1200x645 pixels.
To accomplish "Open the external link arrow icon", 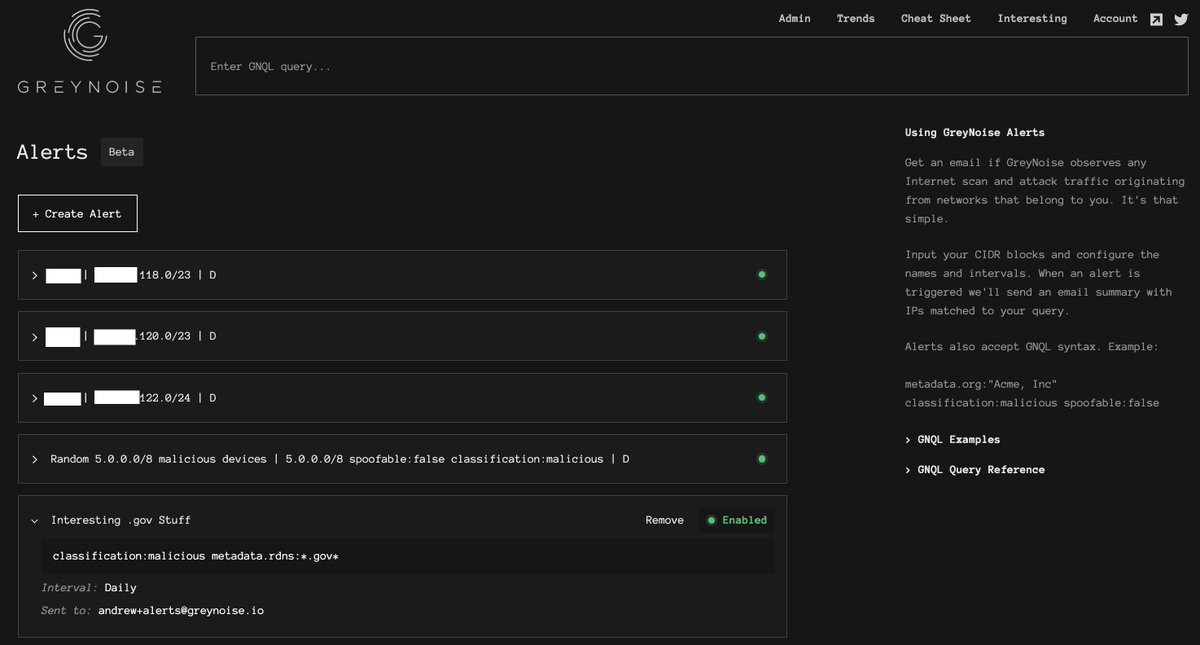I will tap(1156, 19).
